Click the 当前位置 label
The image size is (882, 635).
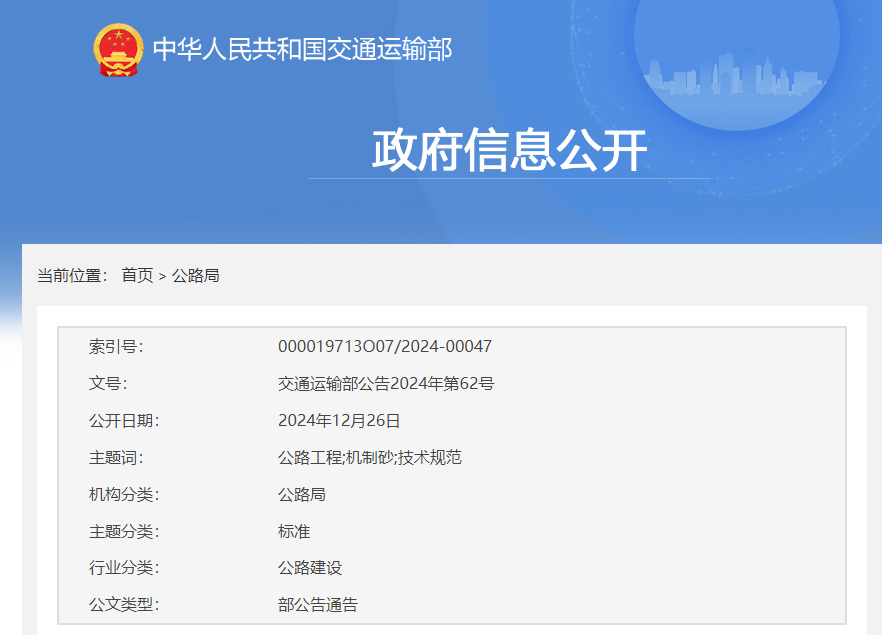coord(72,275)
